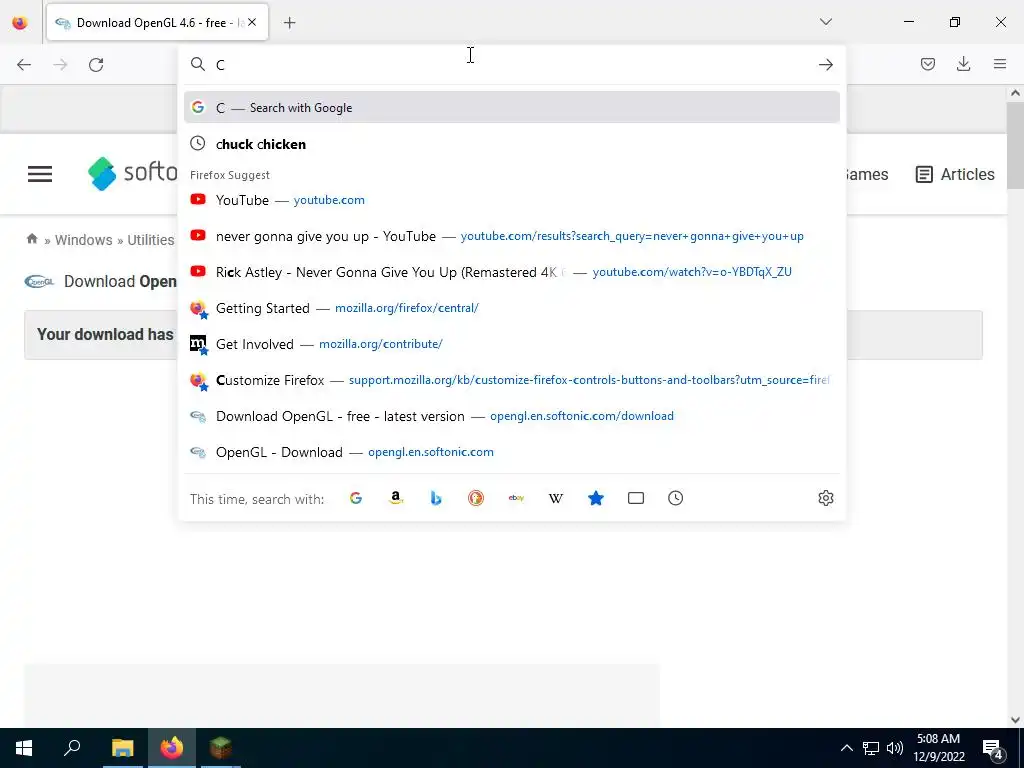Open the Rick Astley Never Gonna Give You Up suggestion
The image size is (1024, 768).
pos(511,272)
